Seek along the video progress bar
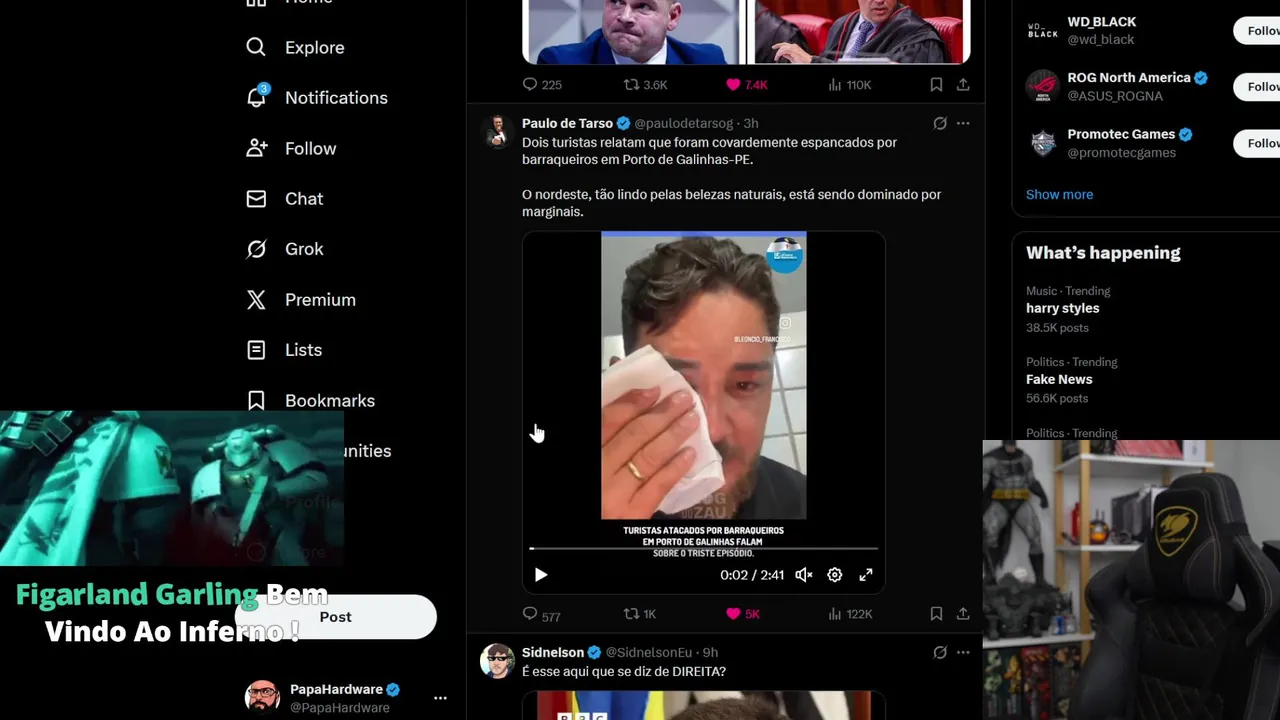The width and height of the screenshot is (1280, 720). click(x=703, y=548)
